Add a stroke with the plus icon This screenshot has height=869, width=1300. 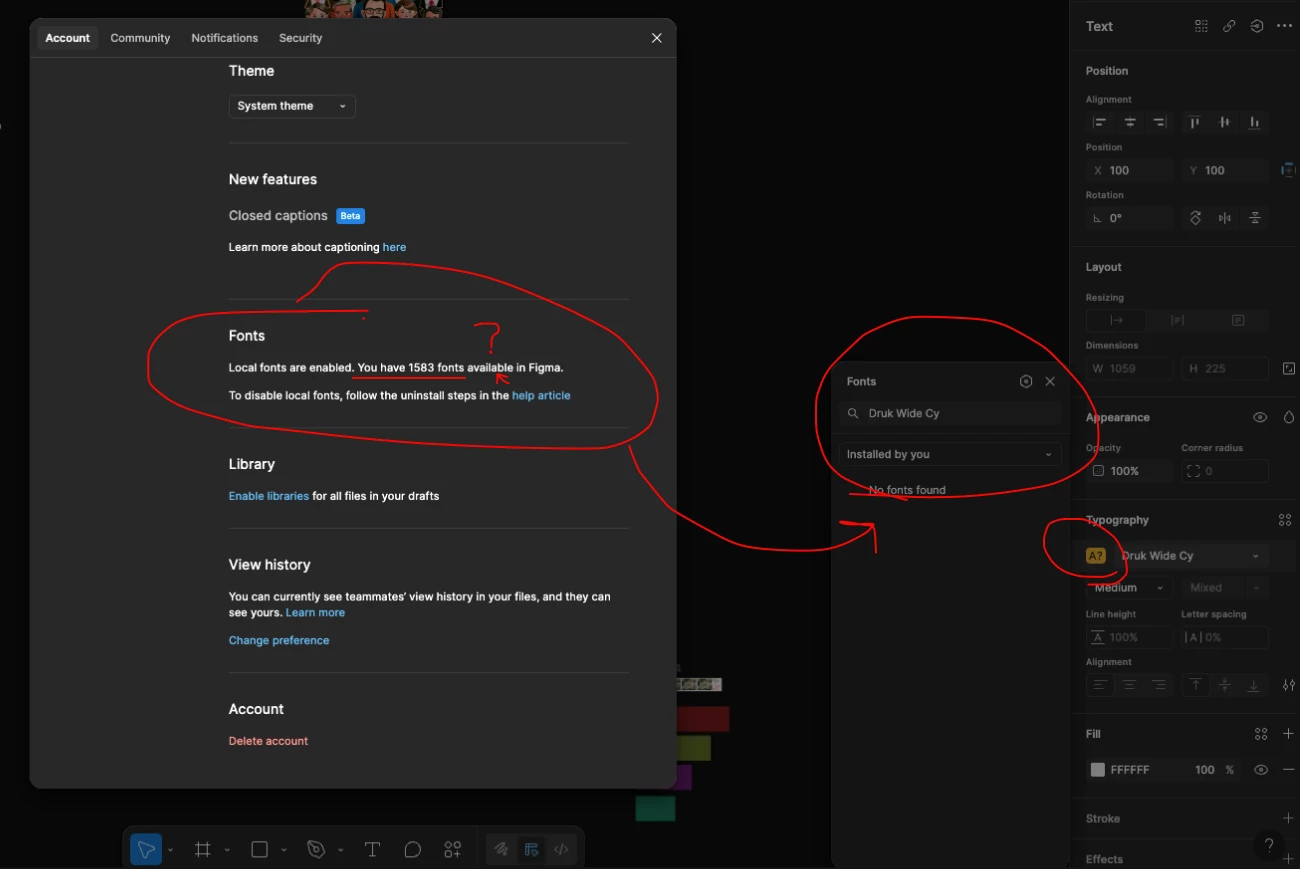pos(1288,818)
